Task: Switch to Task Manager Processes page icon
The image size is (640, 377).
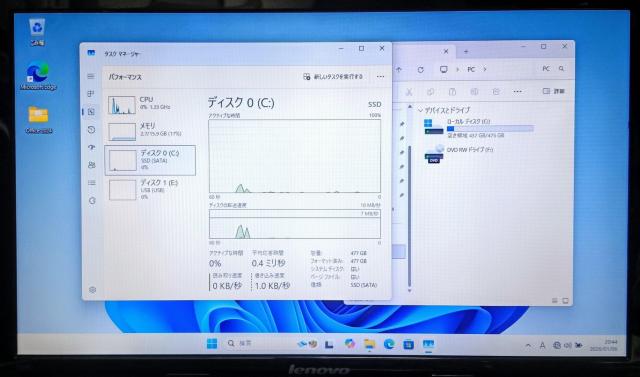Action: pyautogui.click(x=91, y=94)
